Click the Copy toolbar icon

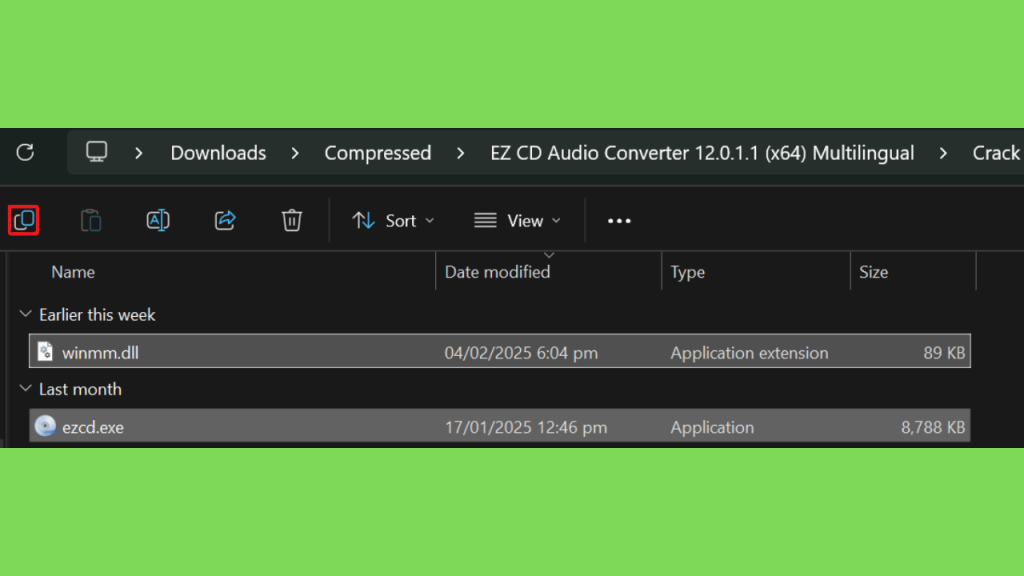point(24,220)
